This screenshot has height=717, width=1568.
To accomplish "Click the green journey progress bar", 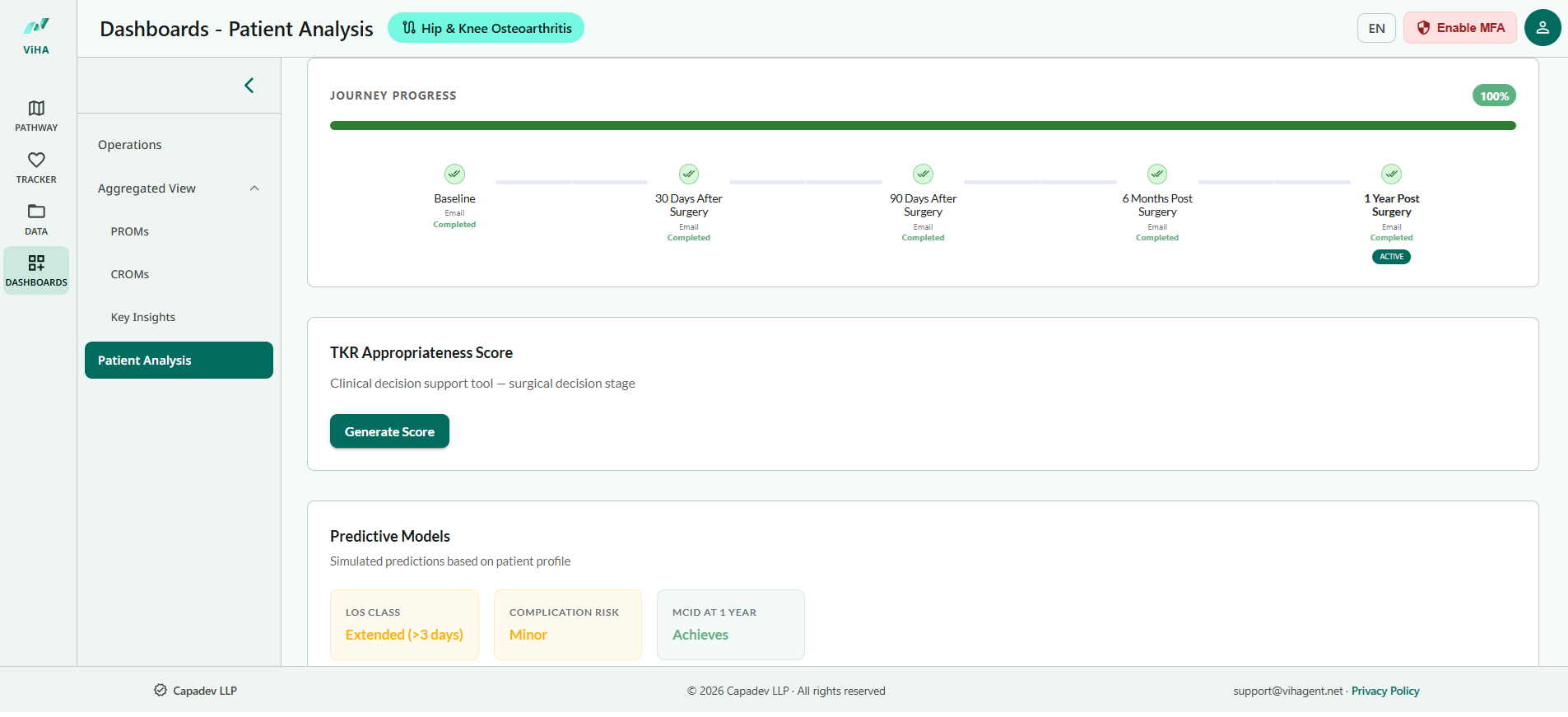I will pos(923,126).
